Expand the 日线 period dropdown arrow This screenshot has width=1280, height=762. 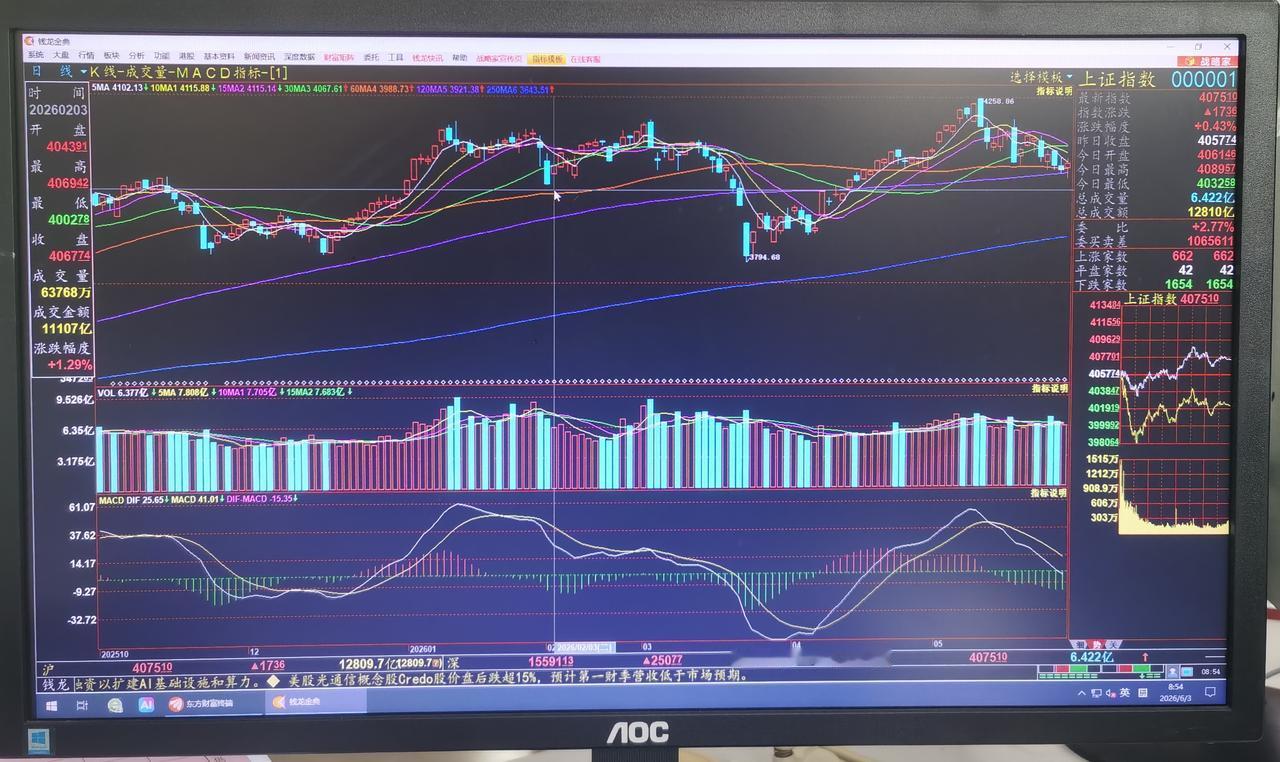(83, 72)
